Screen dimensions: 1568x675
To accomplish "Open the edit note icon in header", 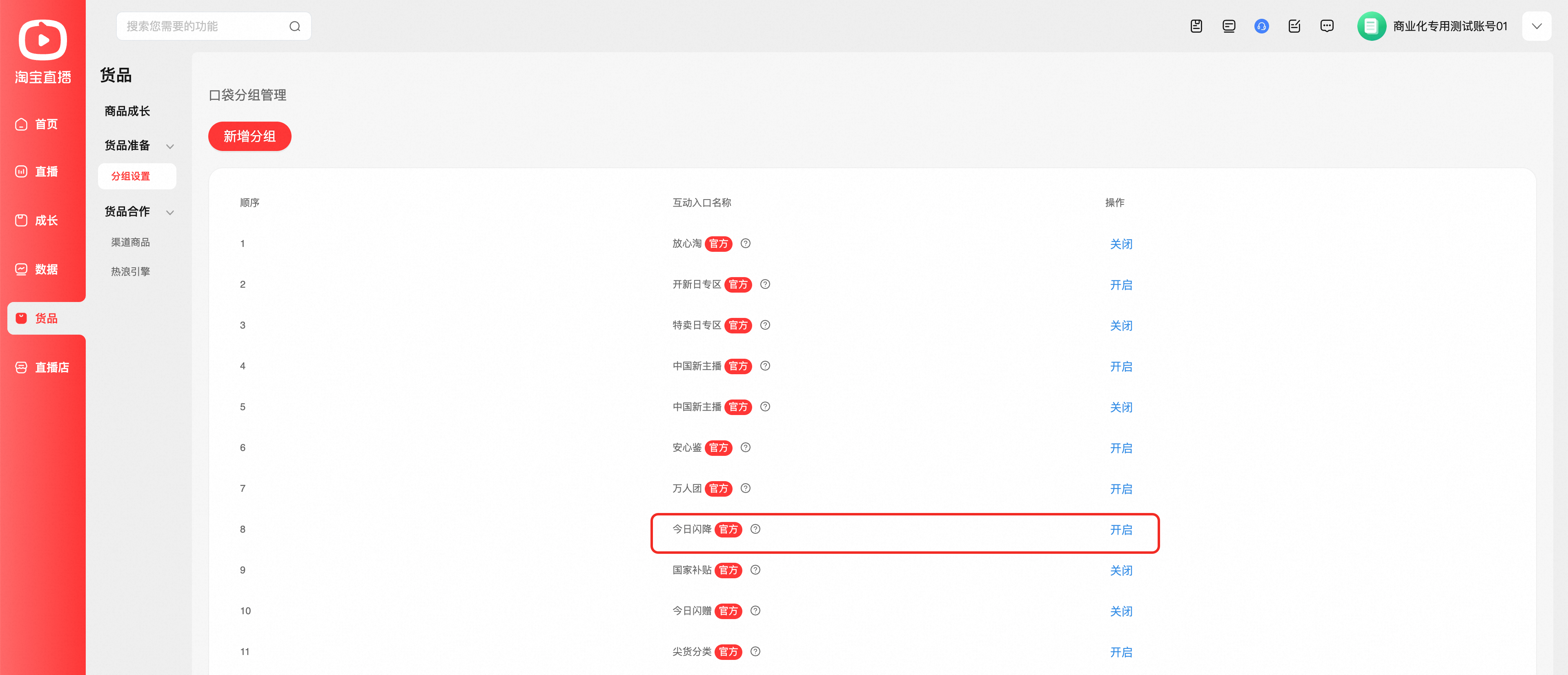I will tap(1294, 26).
